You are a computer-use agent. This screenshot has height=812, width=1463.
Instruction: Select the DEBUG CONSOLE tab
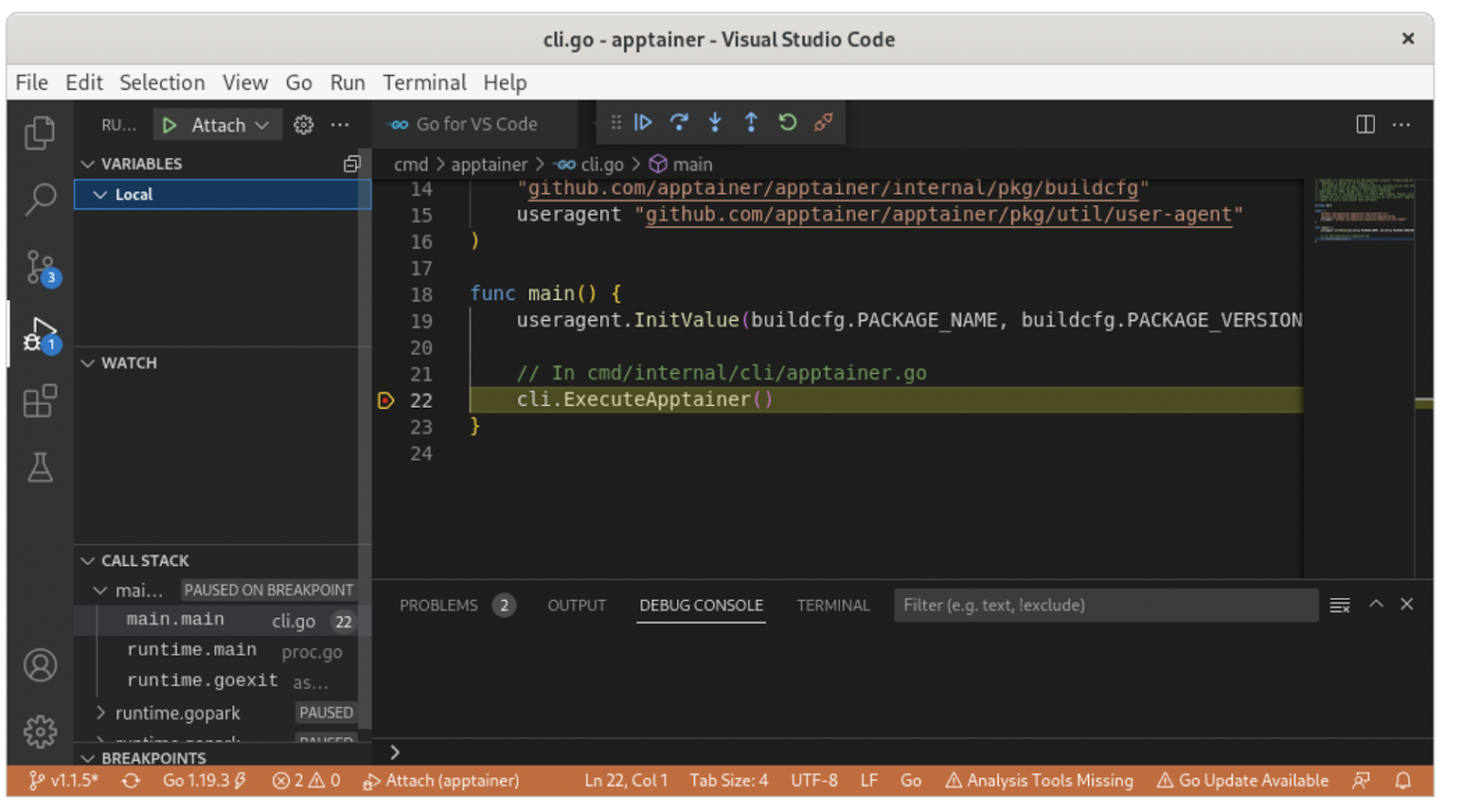click(701, 605)
